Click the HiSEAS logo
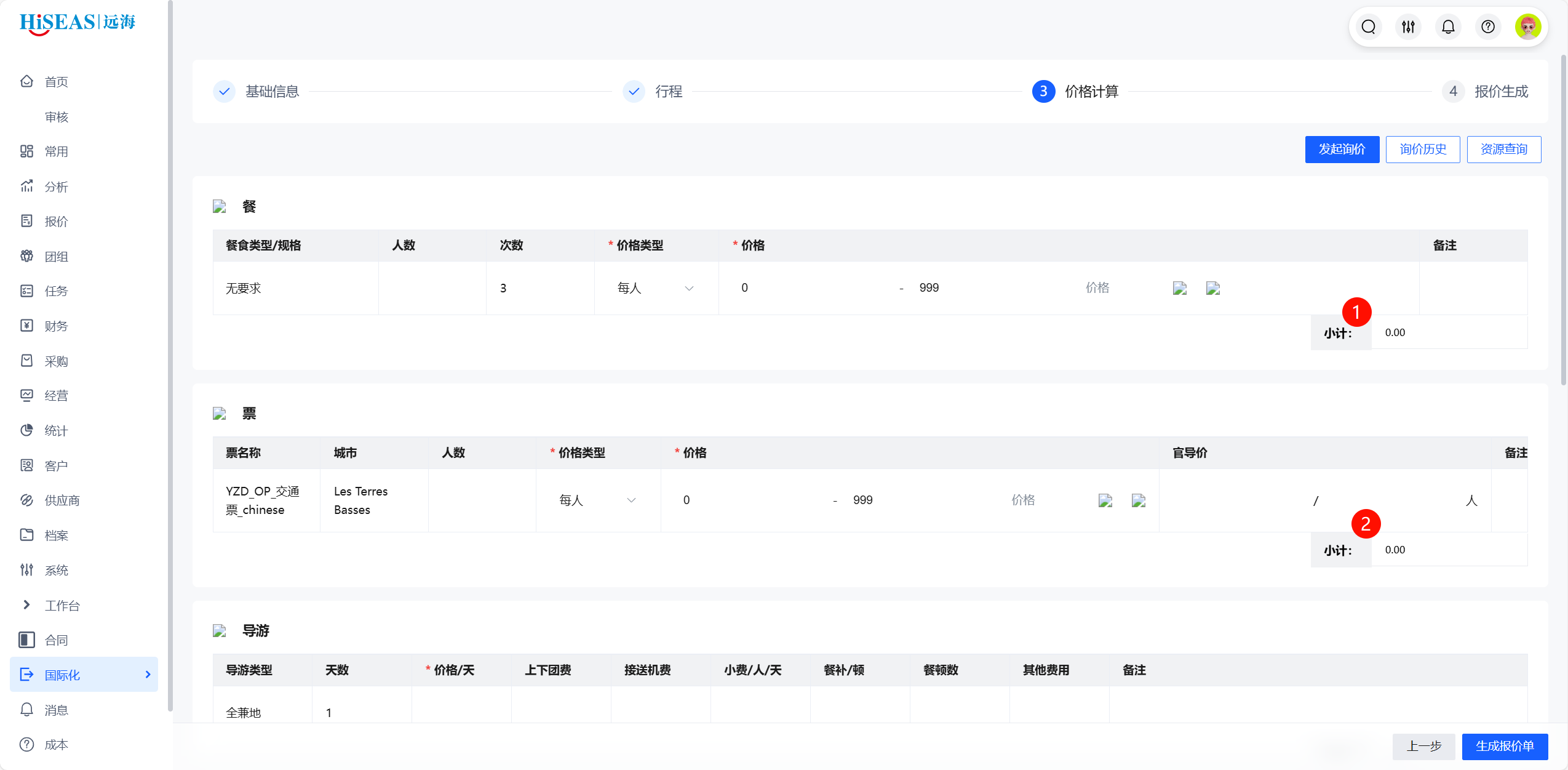The height and width of the screenshot is (770, 1568). [x=78, y=23]
